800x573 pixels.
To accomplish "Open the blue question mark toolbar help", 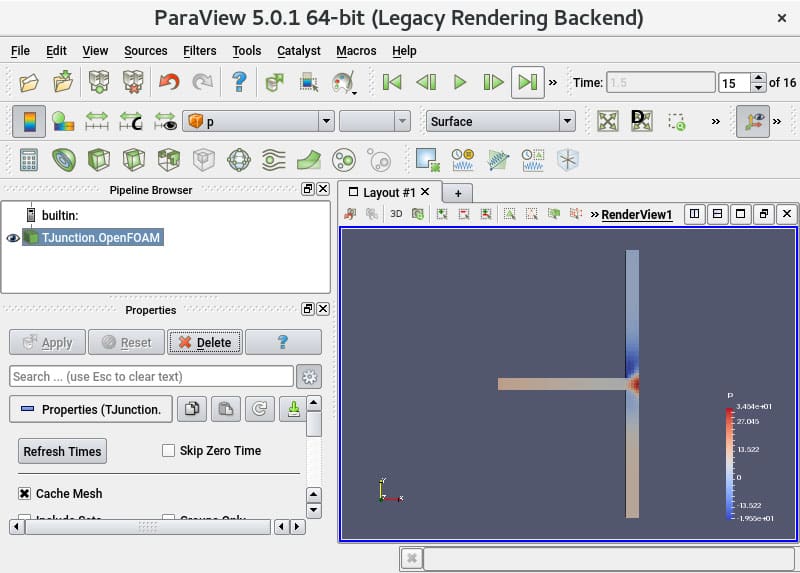I will (x=239, y=82).
